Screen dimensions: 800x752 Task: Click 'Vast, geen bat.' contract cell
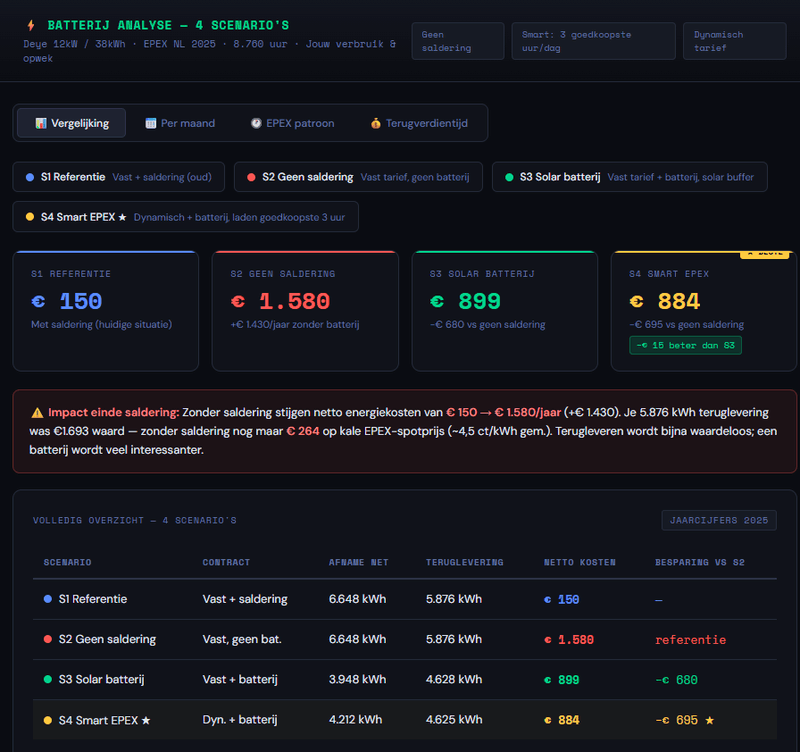click(242, 639)
